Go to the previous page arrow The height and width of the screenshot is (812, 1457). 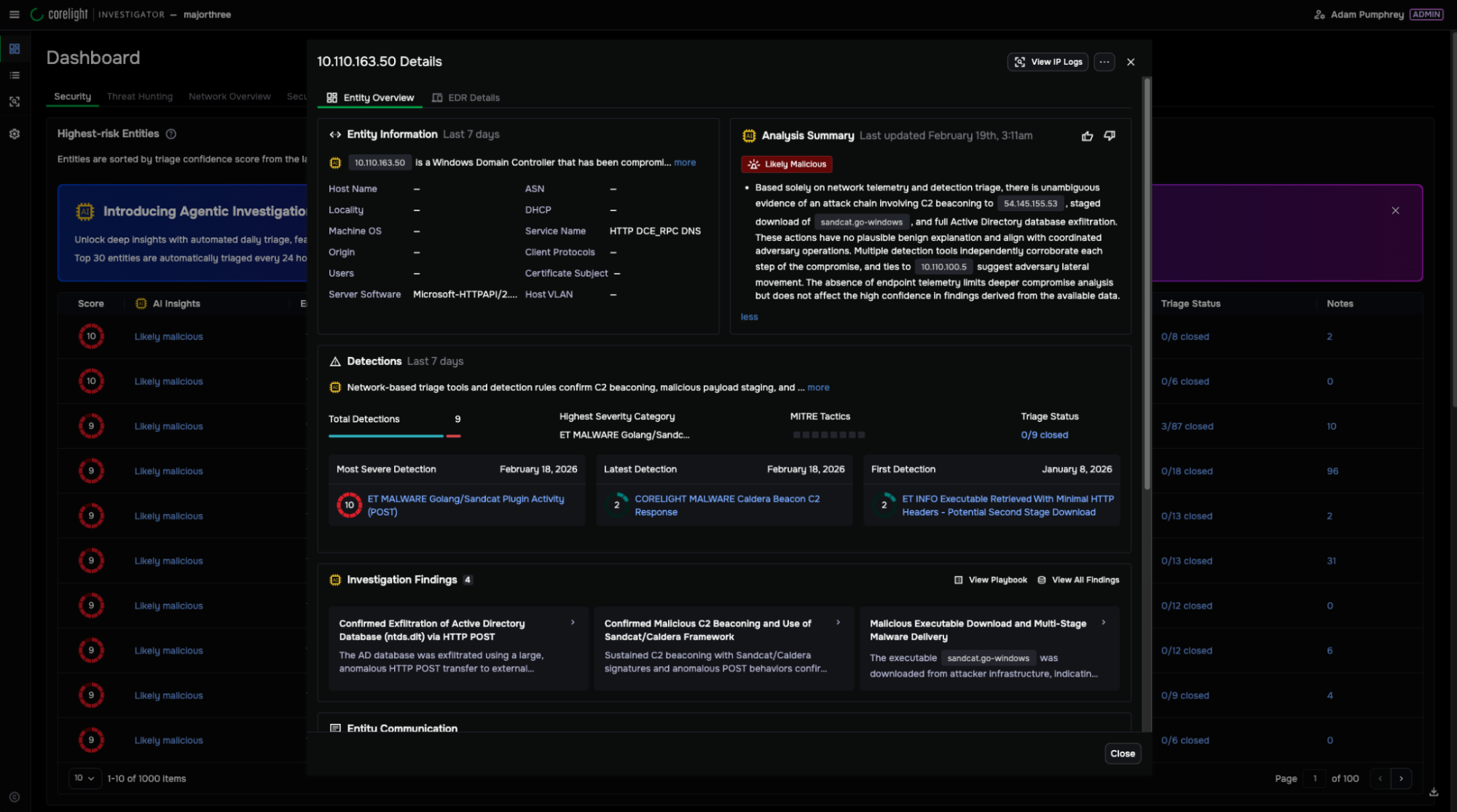click(1380, 779)
